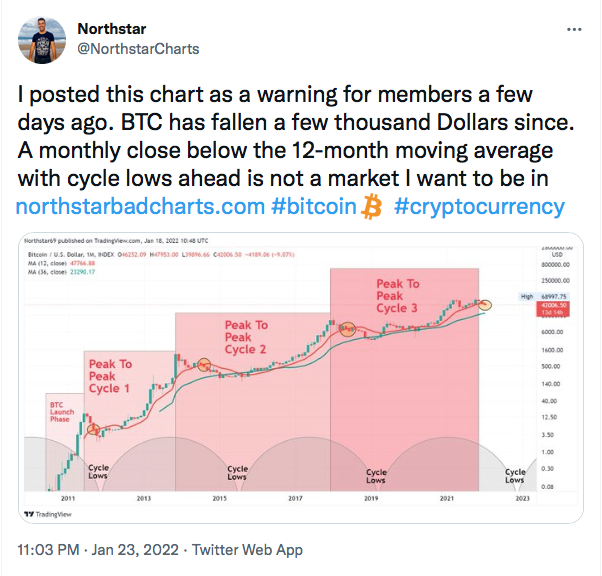602x576 pixels.
Task: Expand the Bitcoin chart image
Action: [300, 380]
